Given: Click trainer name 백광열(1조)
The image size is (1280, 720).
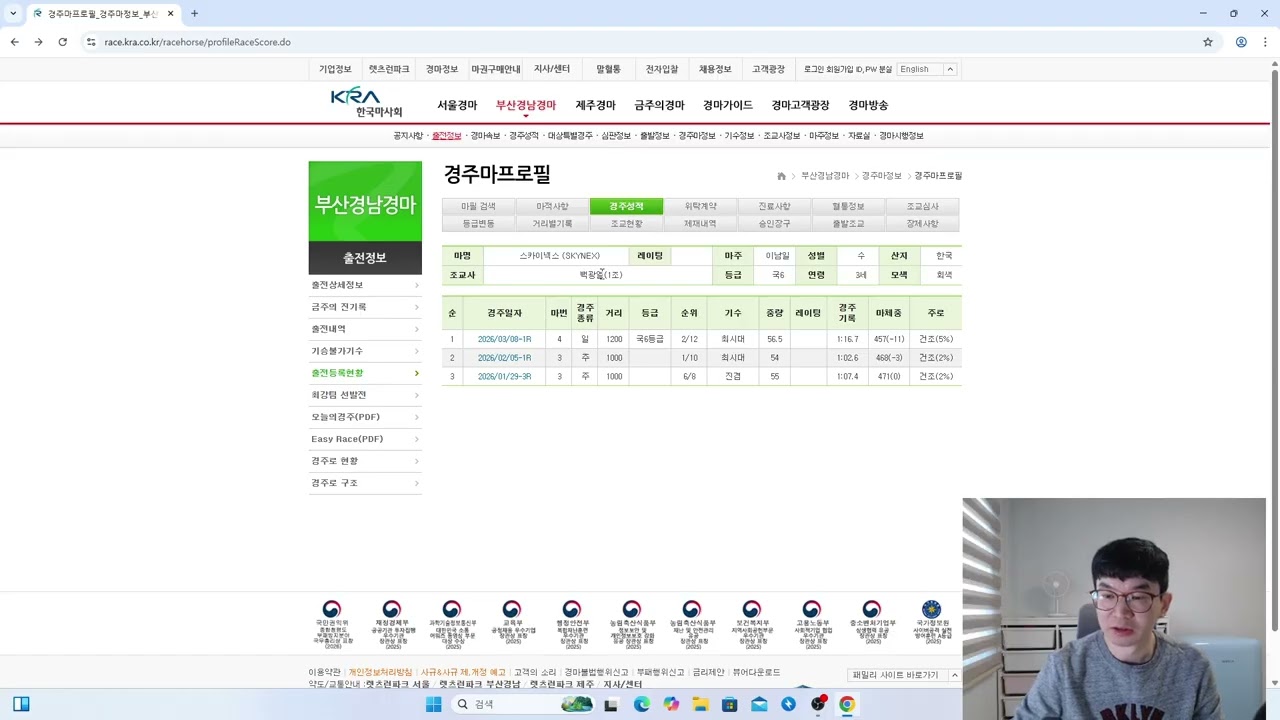Looking at the screenshot, I should coord(600,275).
